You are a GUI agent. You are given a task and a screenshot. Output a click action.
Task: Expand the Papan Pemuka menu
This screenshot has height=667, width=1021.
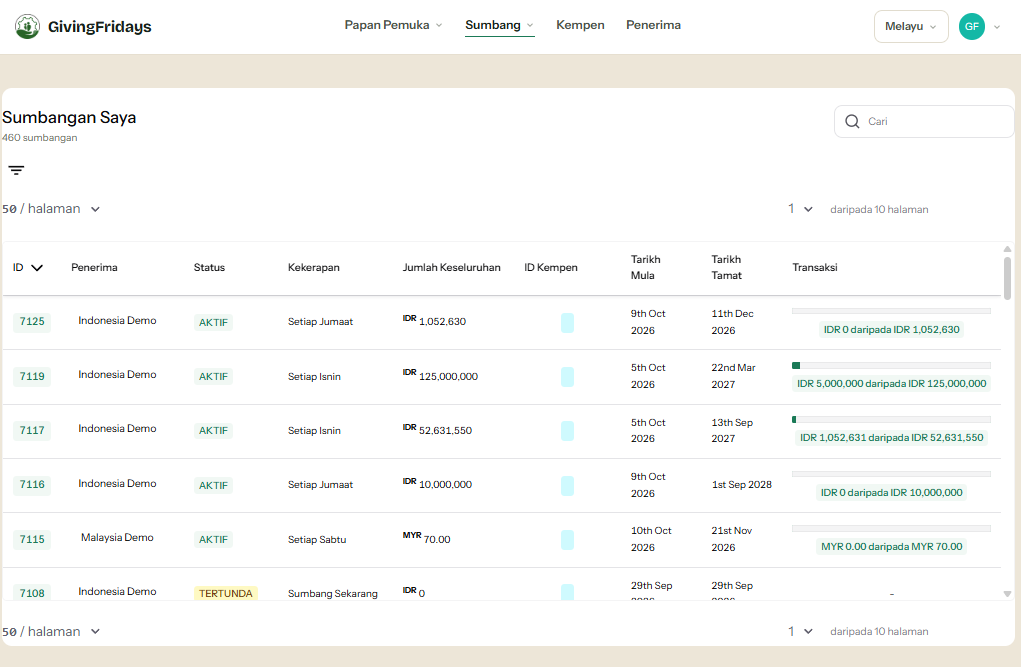click(393, 25)
